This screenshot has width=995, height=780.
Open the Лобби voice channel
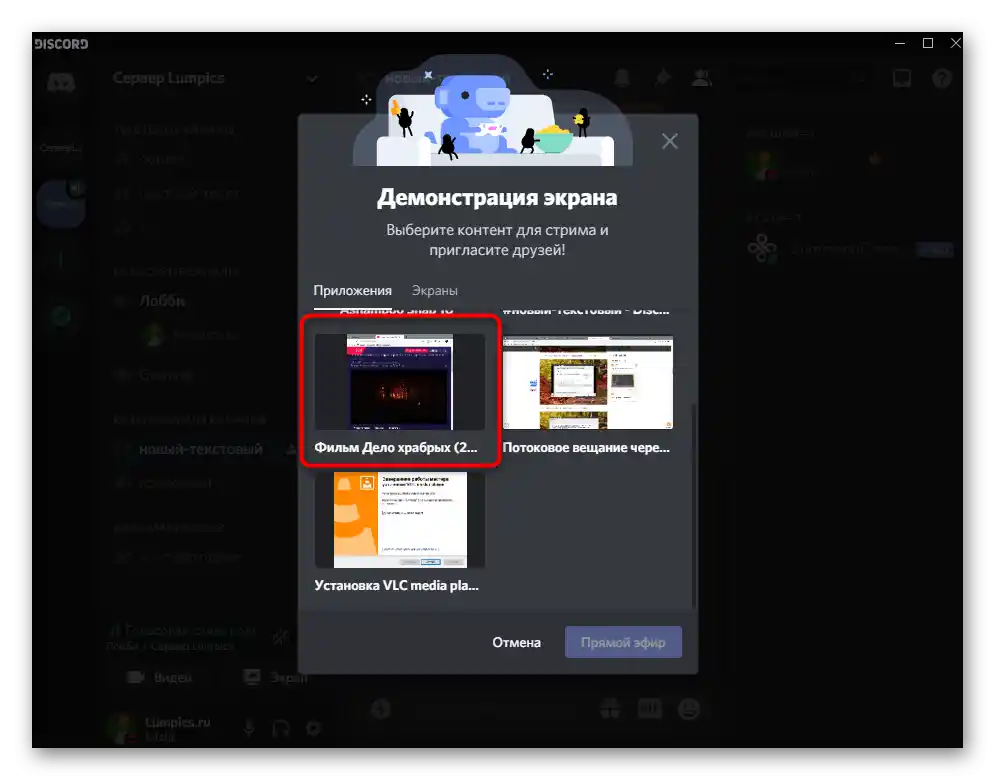pyautogui.click(x=162, y=301)
